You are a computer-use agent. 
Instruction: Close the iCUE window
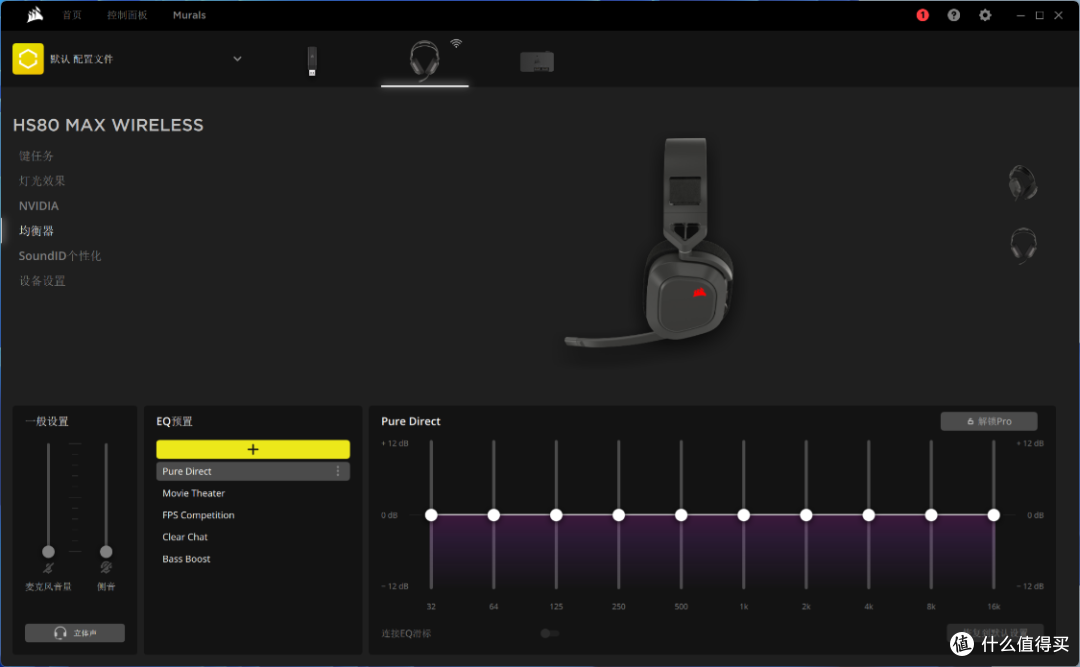pos(1059,15)
